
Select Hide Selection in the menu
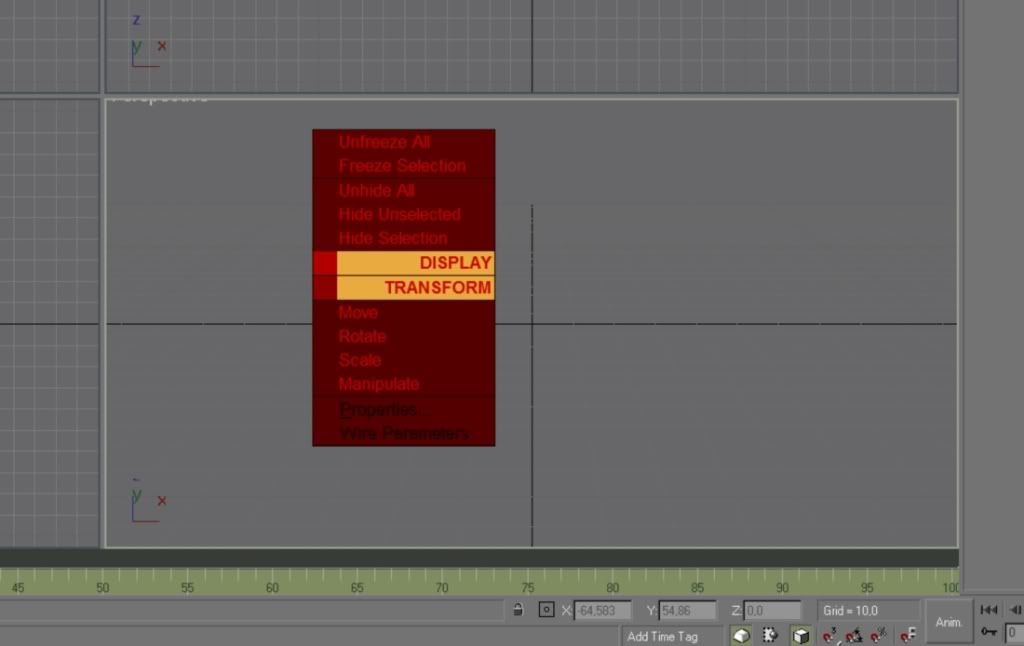point(404,238)
